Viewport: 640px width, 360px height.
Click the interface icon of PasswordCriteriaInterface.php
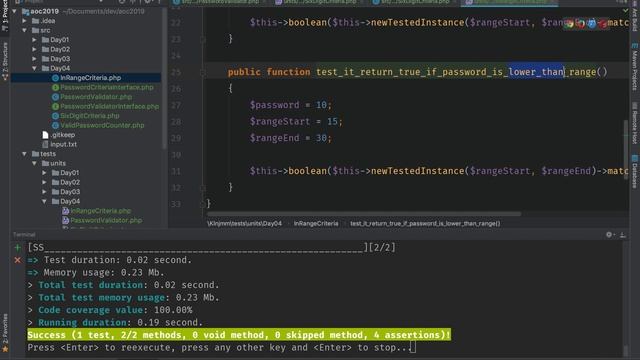pos(56,87)
